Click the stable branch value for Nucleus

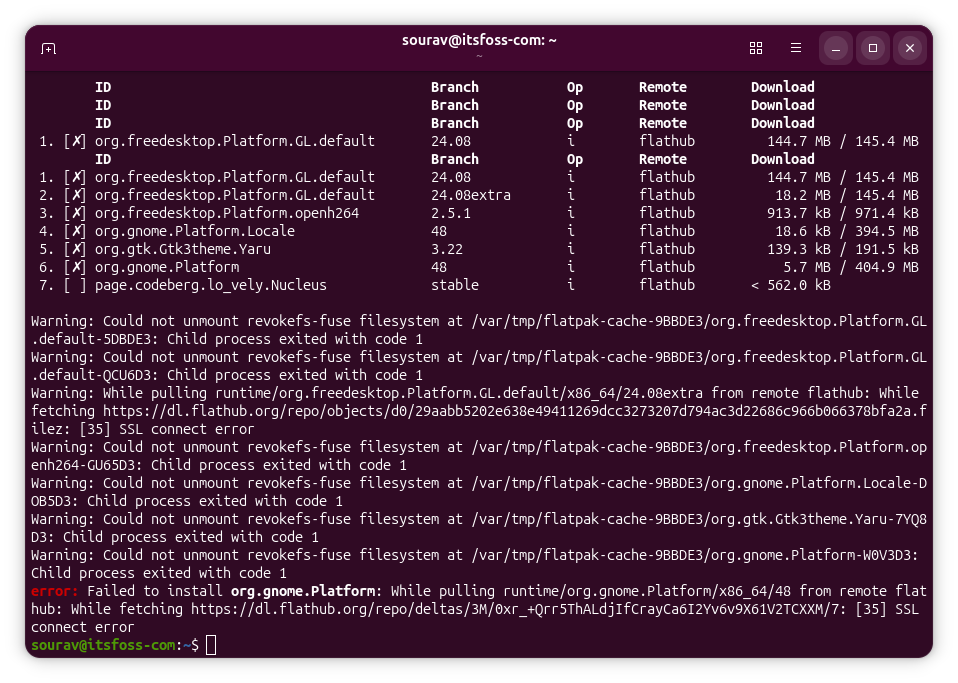(455, 285)
